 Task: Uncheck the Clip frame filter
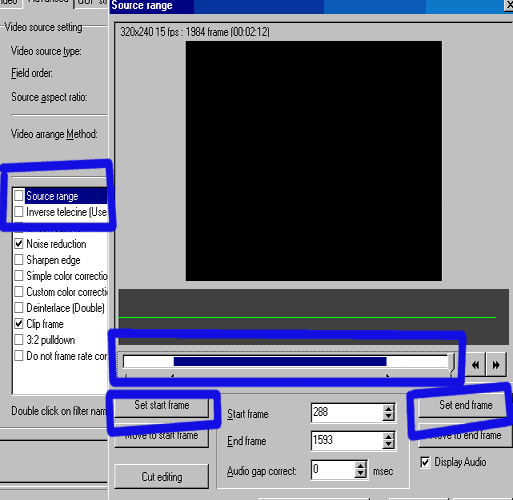coord(19,324)
